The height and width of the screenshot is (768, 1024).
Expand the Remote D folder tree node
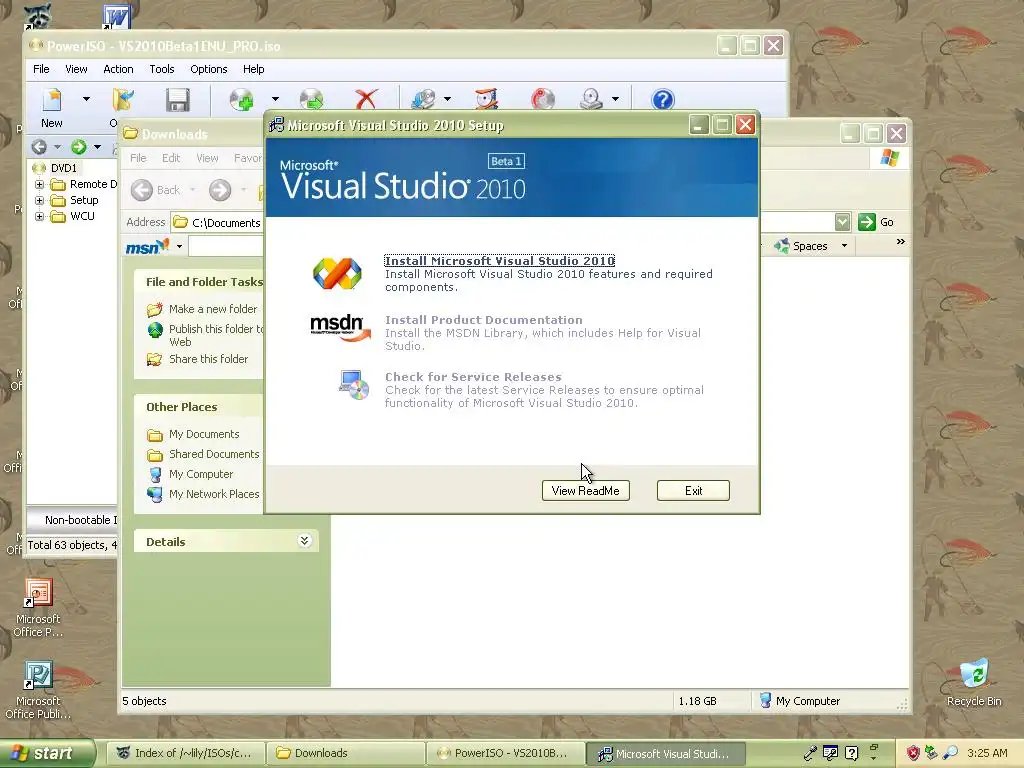tap(39, 184)
